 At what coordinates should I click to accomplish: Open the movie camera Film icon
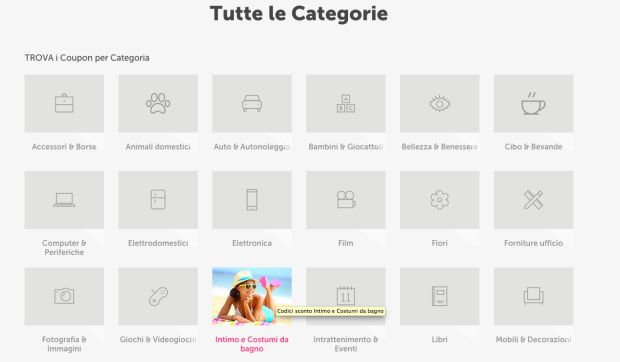(346, 200)
